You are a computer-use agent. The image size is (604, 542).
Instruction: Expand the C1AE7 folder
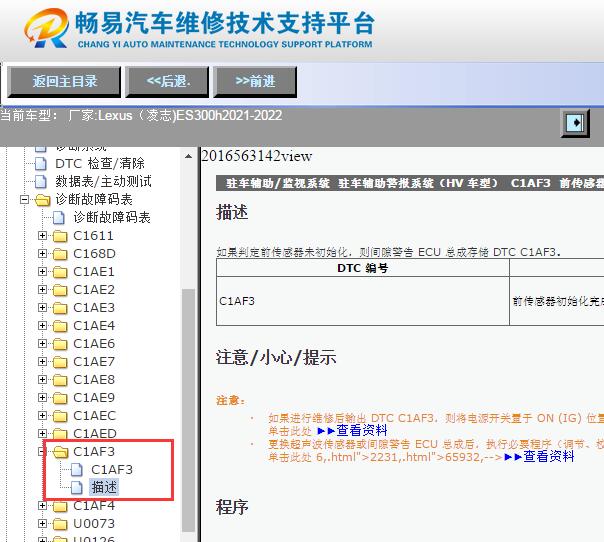(42, 361)
